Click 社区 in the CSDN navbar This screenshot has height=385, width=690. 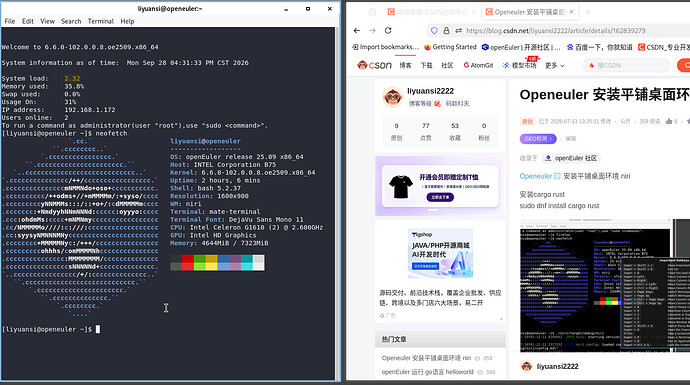tap(447, 65)
